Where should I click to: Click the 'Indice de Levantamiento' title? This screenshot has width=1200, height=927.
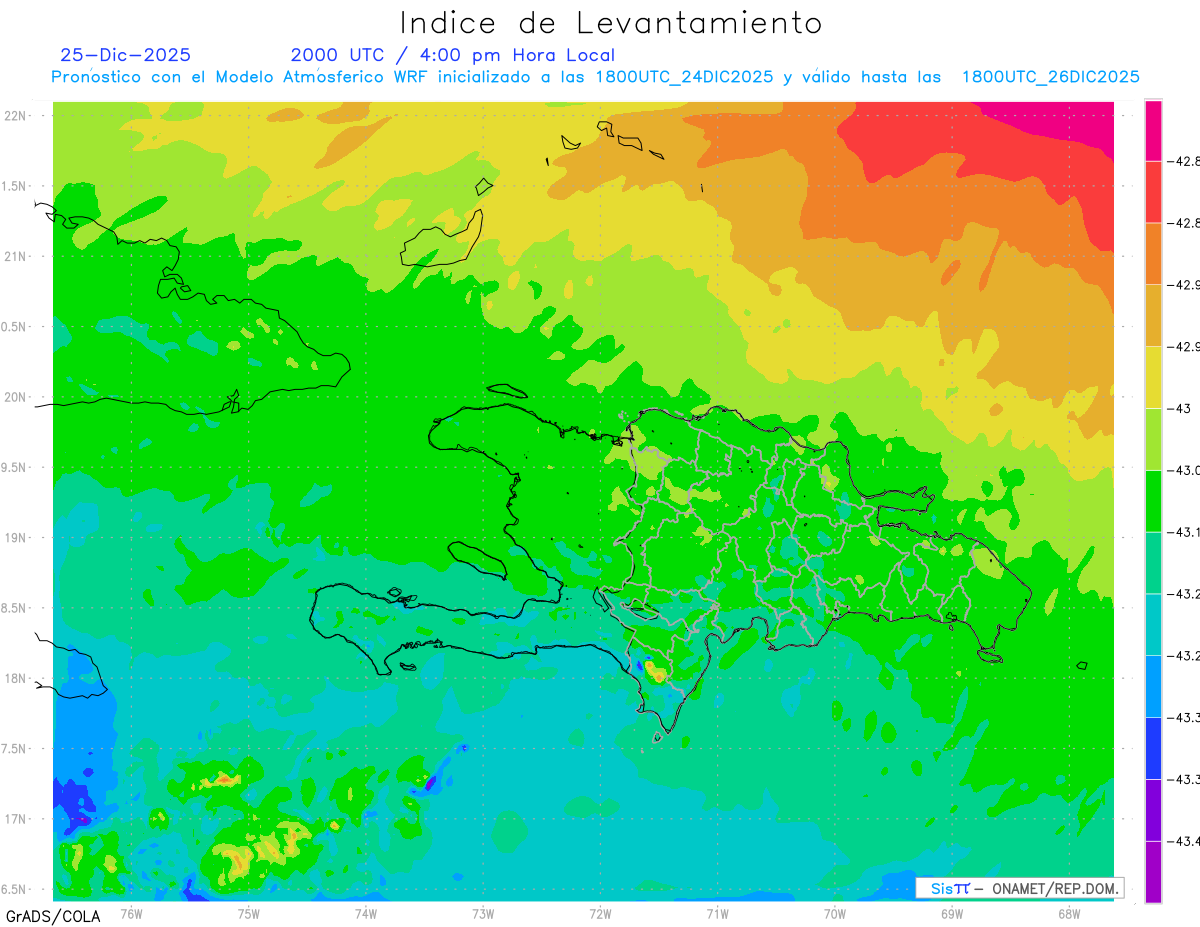(x=611, y=23)
